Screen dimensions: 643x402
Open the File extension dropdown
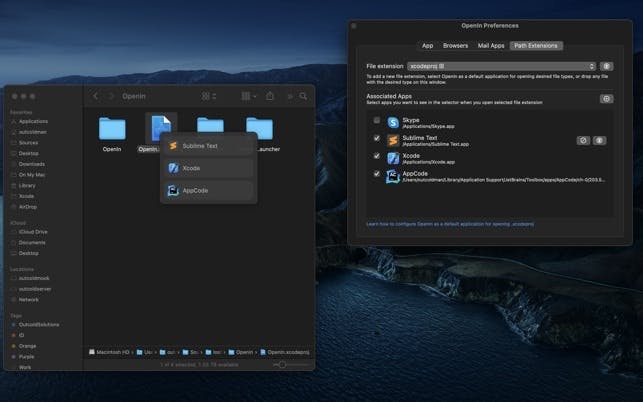pyautogui.click(x=502, y=66)
